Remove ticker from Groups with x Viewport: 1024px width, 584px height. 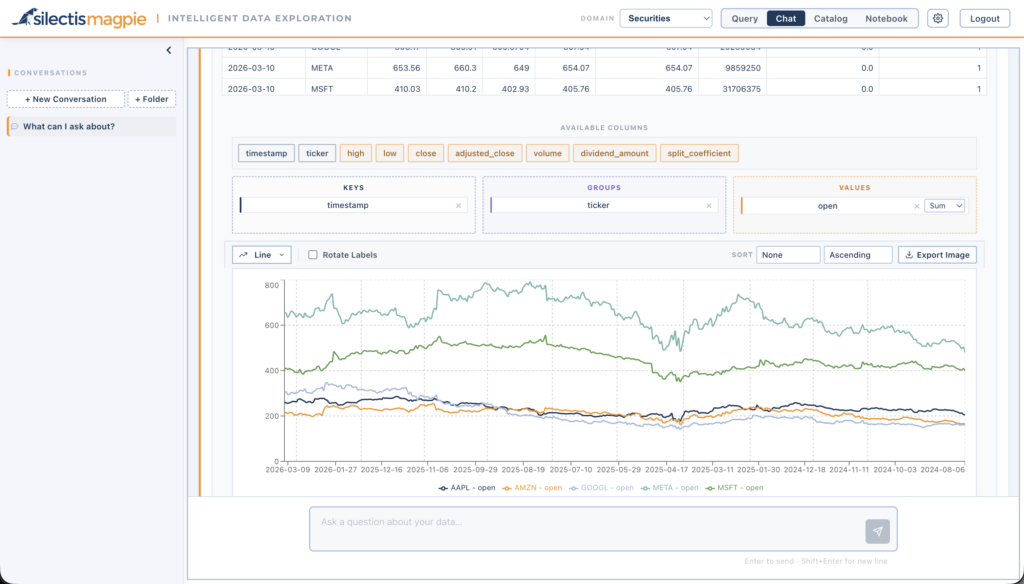pos(709,206)
